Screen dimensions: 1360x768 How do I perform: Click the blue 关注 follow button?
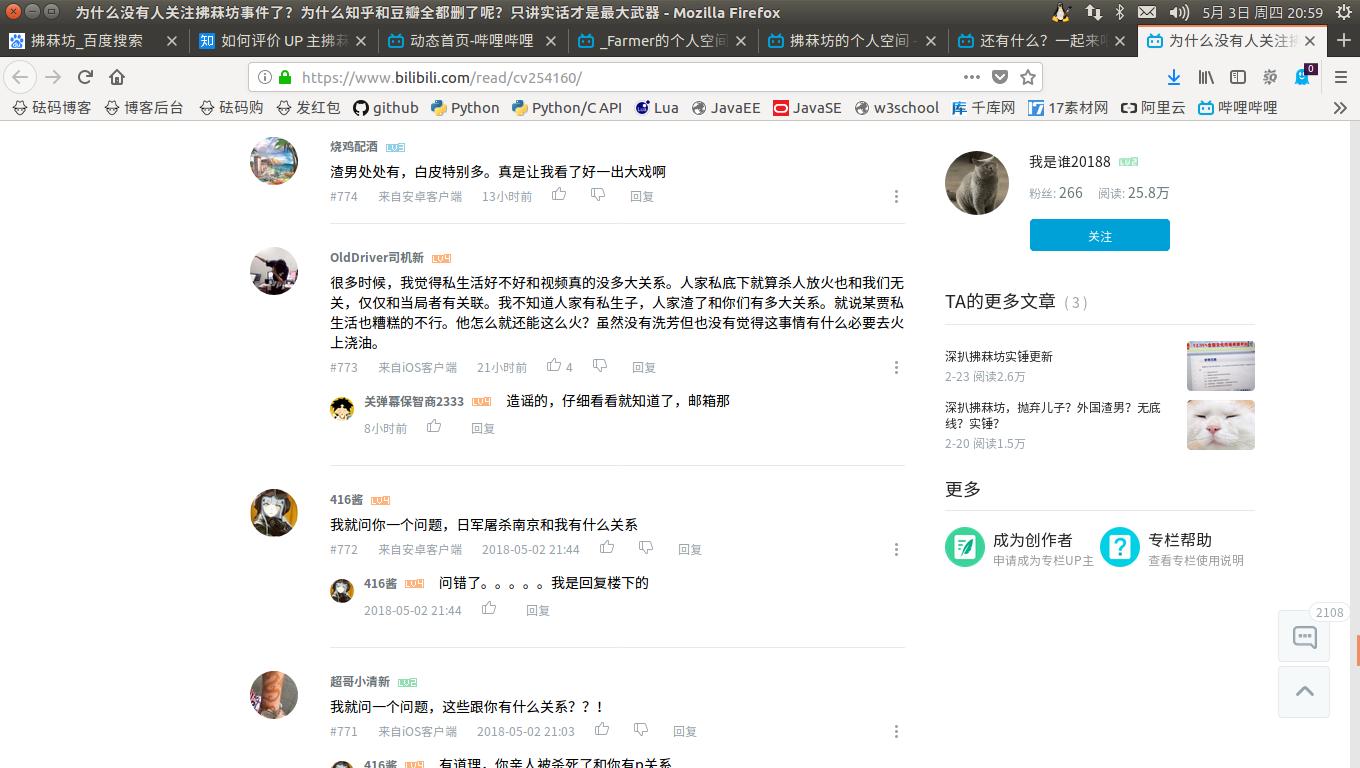(x=1099, y=235)
